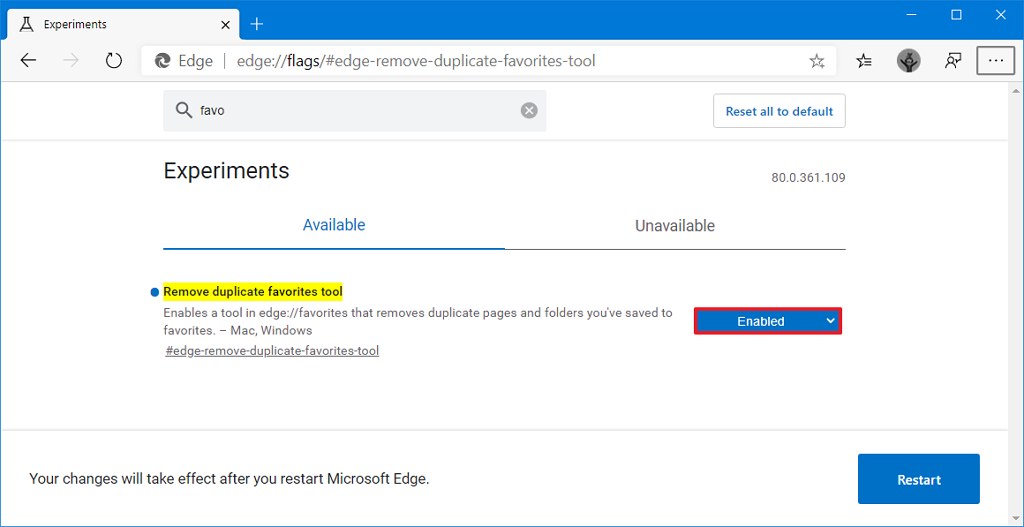The image size is (1024, 527).
Task: Open the Favorites list icon
Action: [x=864, y=61]
